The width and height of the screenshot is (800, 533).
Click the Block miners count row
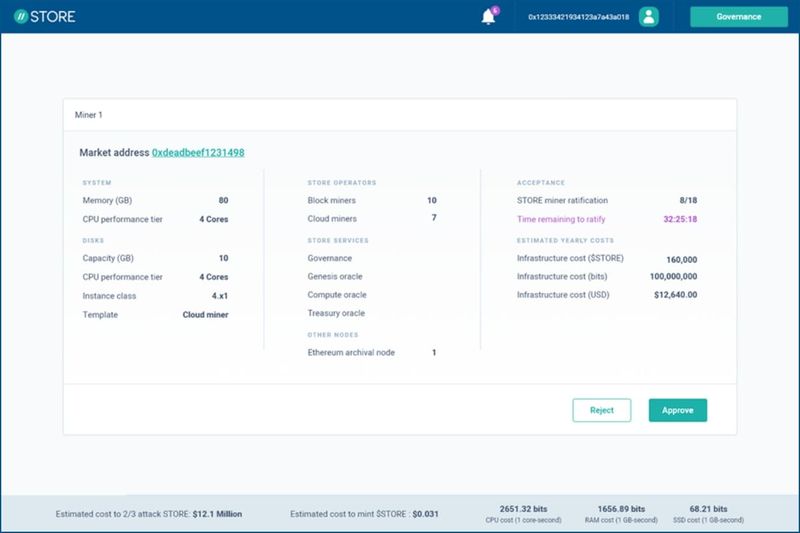371,200
